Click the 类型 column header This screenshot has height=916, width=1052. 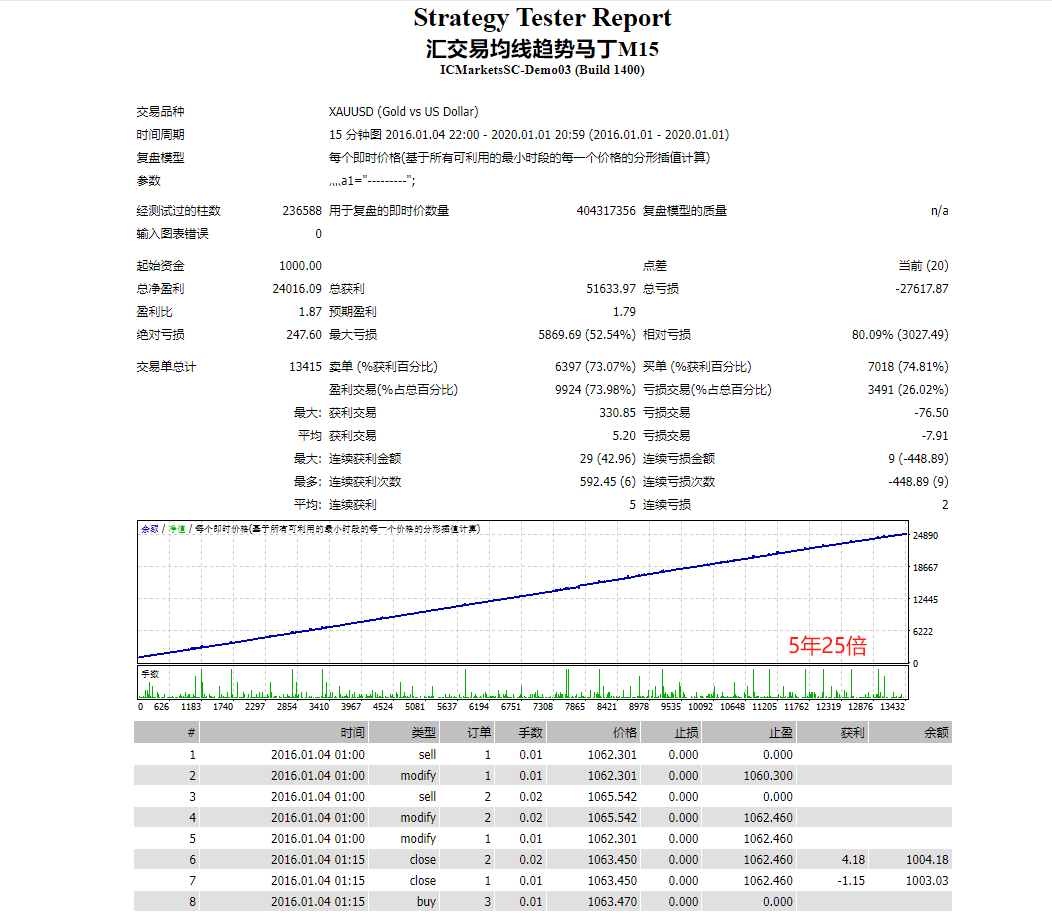(x=405, y=732)
